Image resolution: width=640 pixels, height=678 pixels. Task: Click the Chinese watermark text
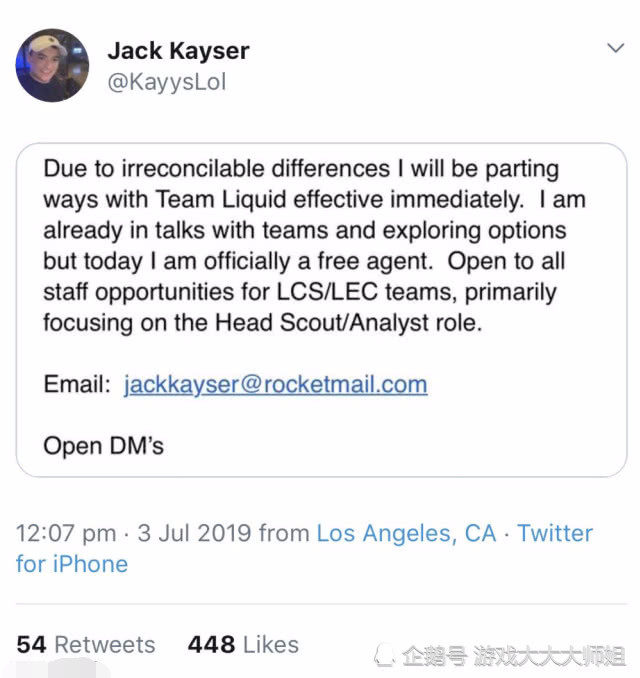coord(513,656)
